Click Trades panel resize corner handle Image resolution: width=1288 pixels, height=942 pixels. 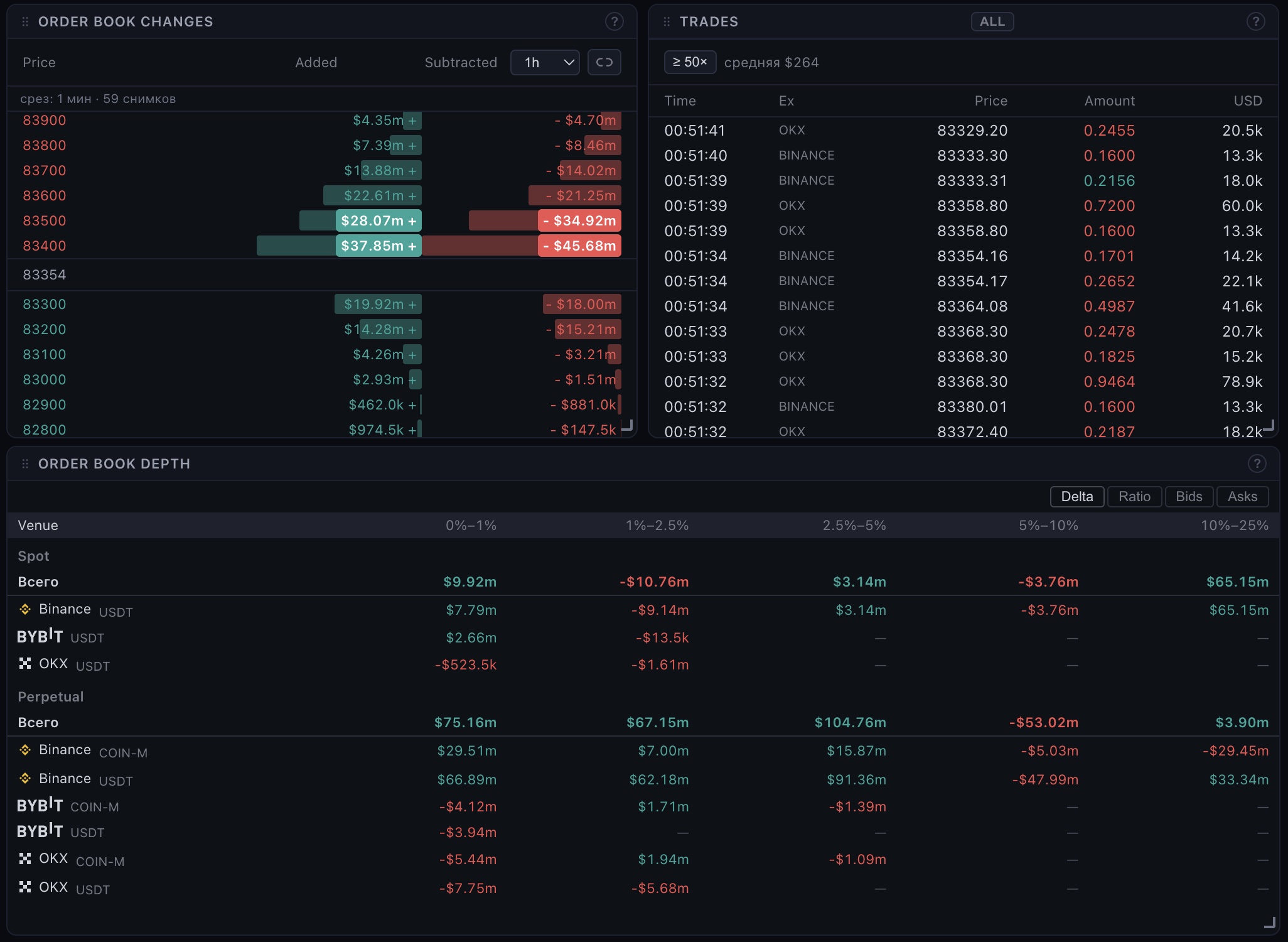[1269, 425]
